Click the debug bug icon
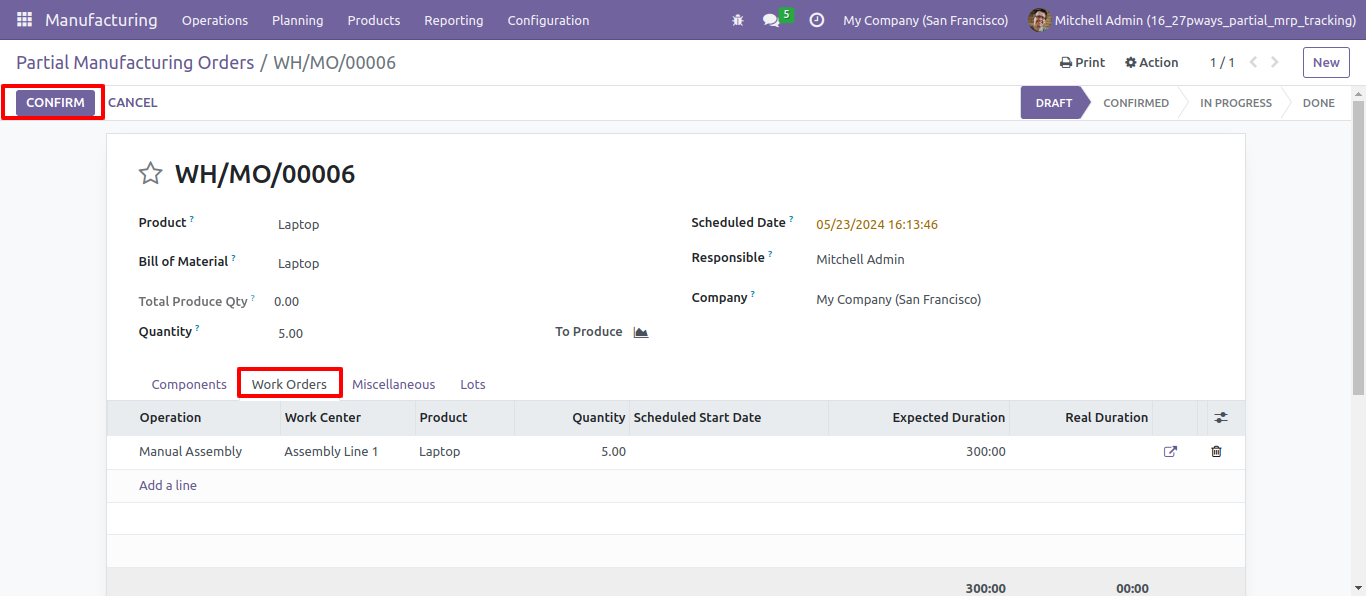 pos(738,20)
